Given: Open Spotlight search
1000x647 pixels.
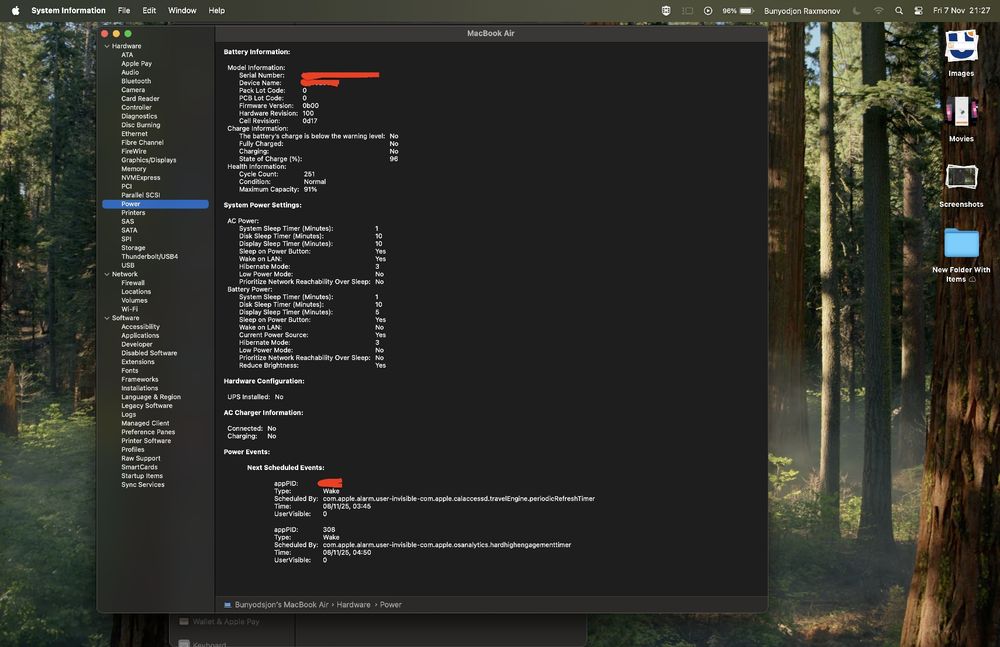Looking at the screenshot, I should (x=899, y=10).
